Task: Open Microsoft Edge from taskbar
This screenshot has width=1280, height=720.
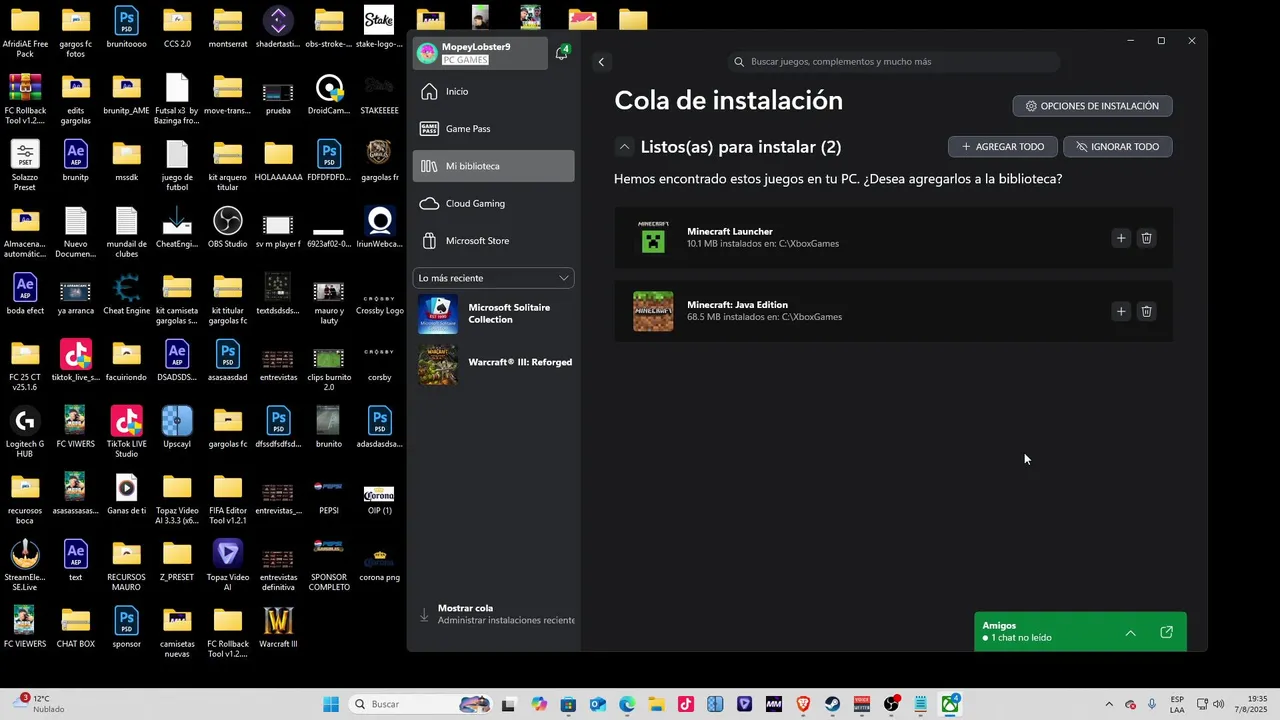Action: click(x=627, y=704)
